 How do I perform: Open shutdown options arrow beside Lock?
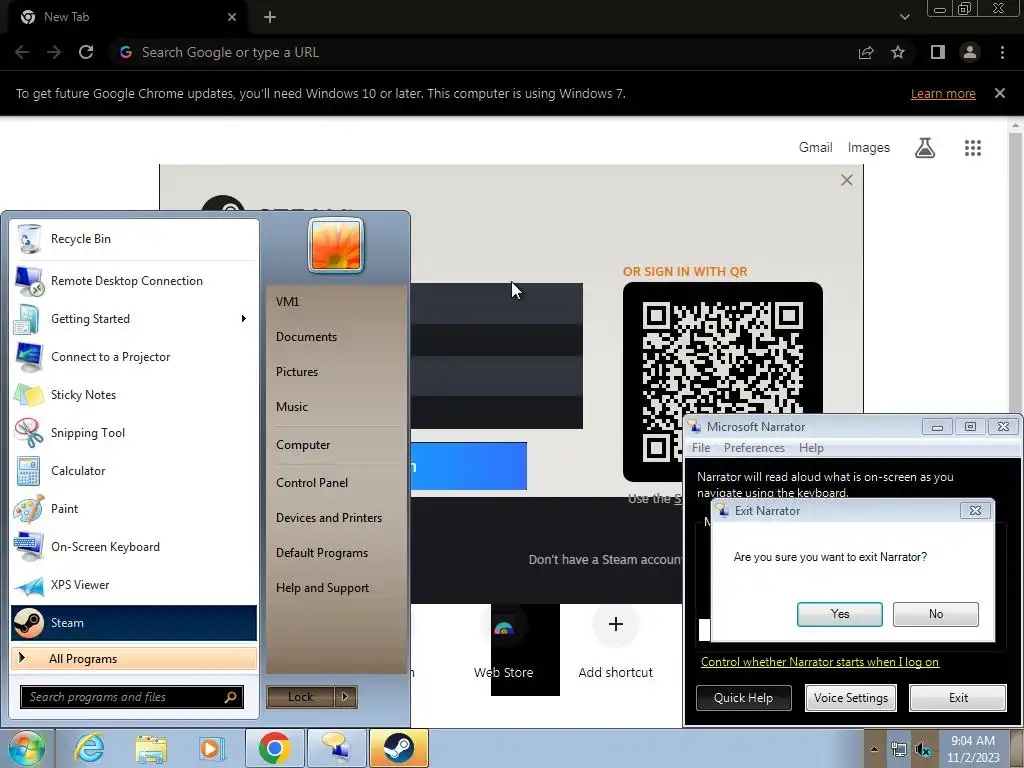pyautogui.click(x=345, y=697)
